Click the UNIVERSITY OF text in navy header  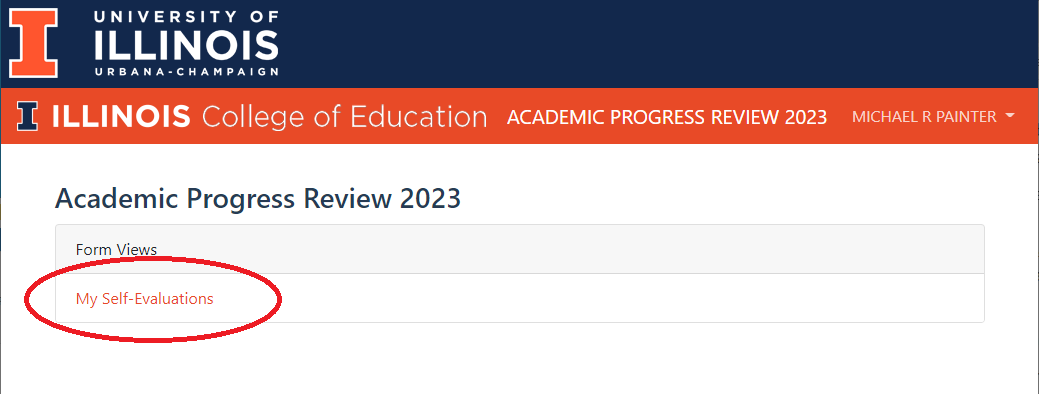click(186, 17)
